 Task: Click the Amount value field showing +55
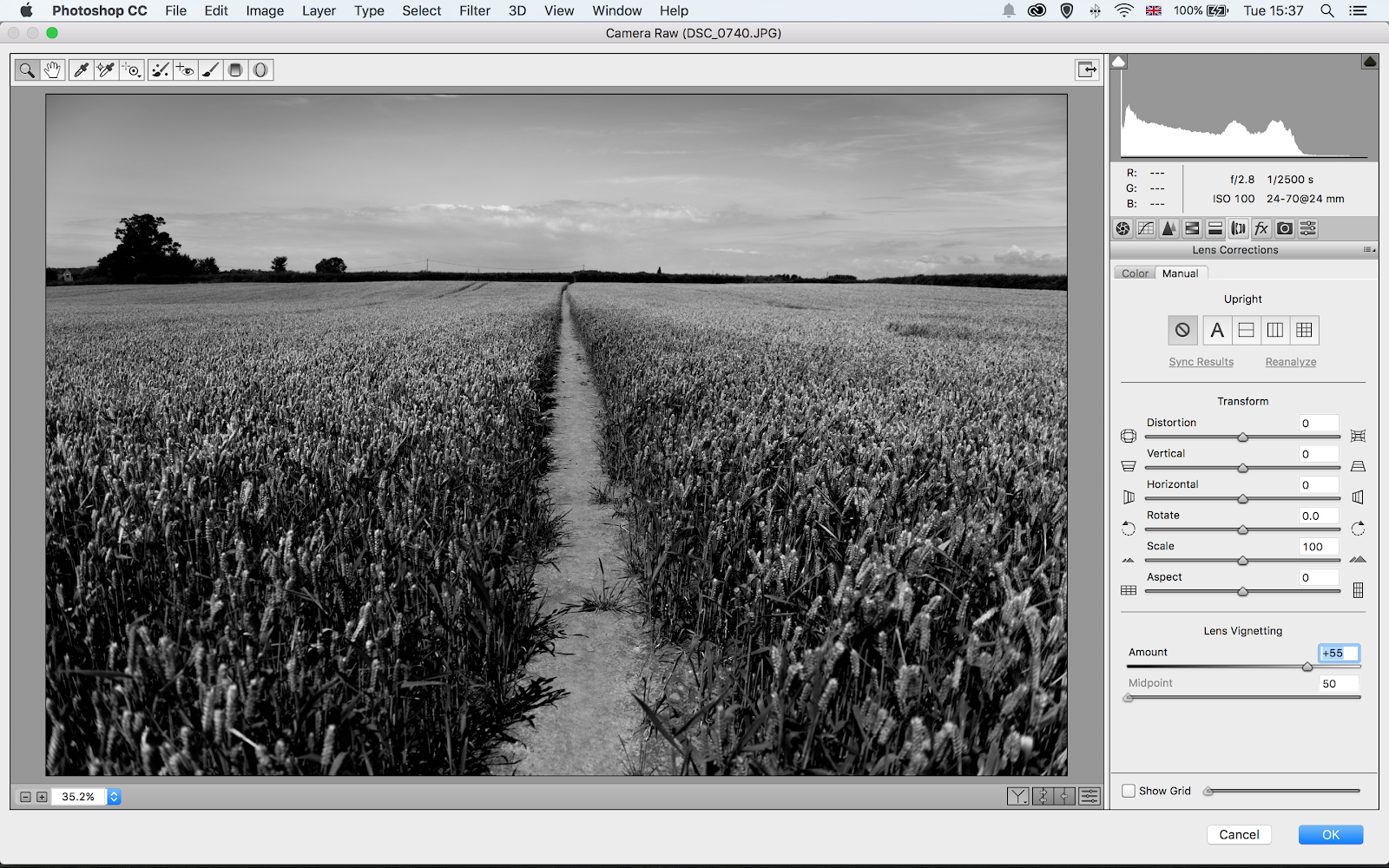click(1339, 653)
